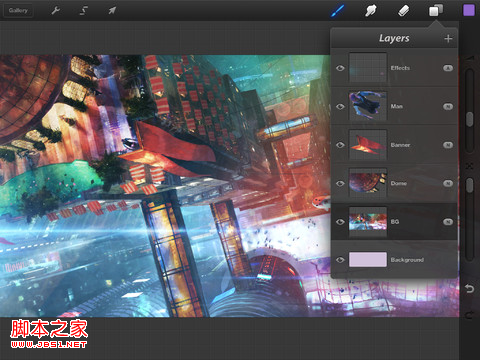Open the Actions wrench menu
Screen dimensions: 480x360
(x=55, y=10)
